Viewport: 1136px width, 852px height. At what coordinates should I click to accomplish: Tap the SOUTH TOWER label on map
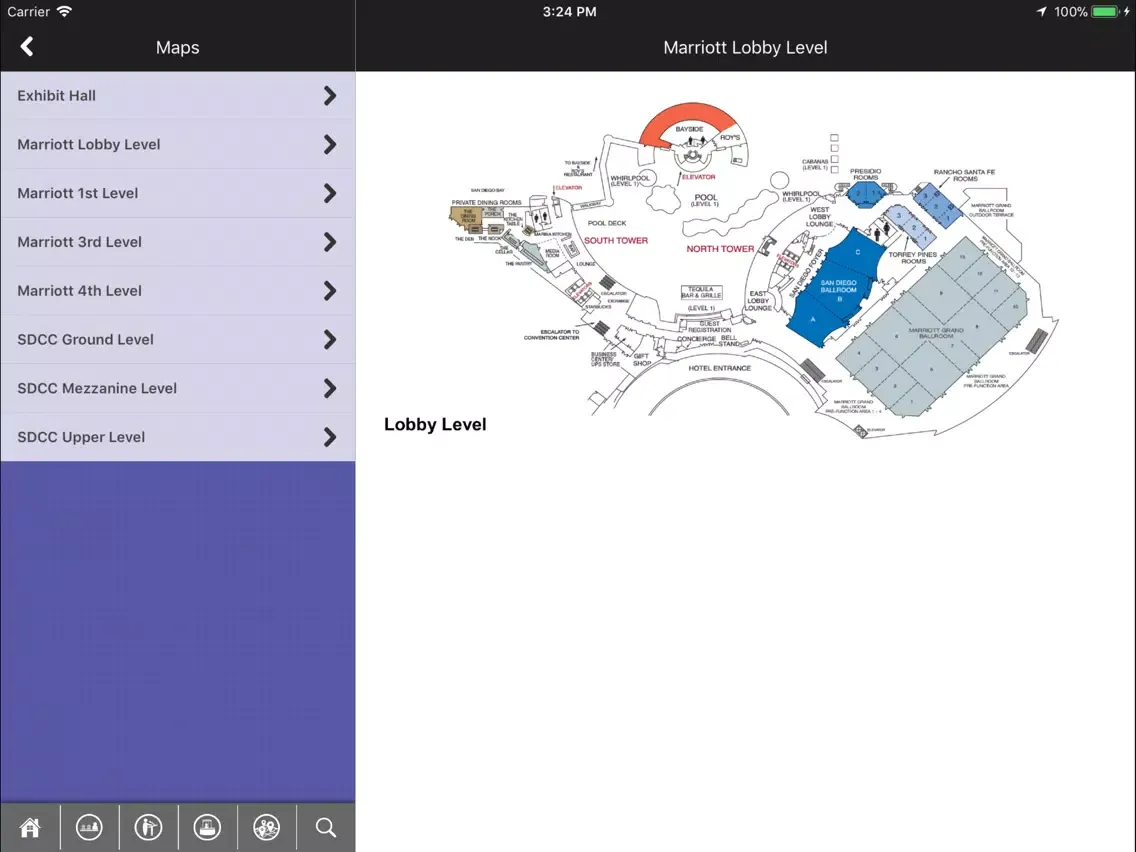616,241
